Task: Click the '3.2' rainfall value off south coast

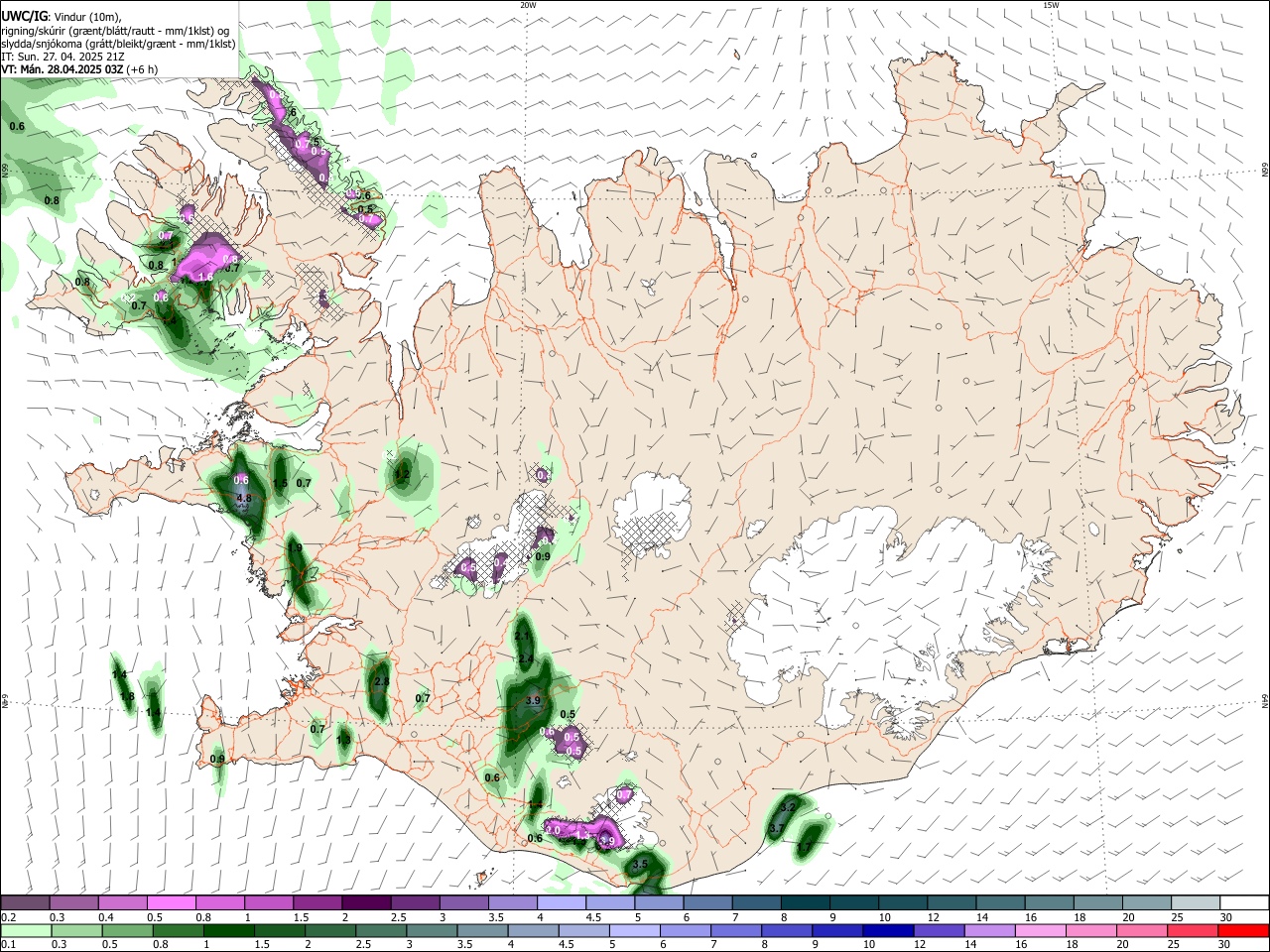Action: (790, 808)
